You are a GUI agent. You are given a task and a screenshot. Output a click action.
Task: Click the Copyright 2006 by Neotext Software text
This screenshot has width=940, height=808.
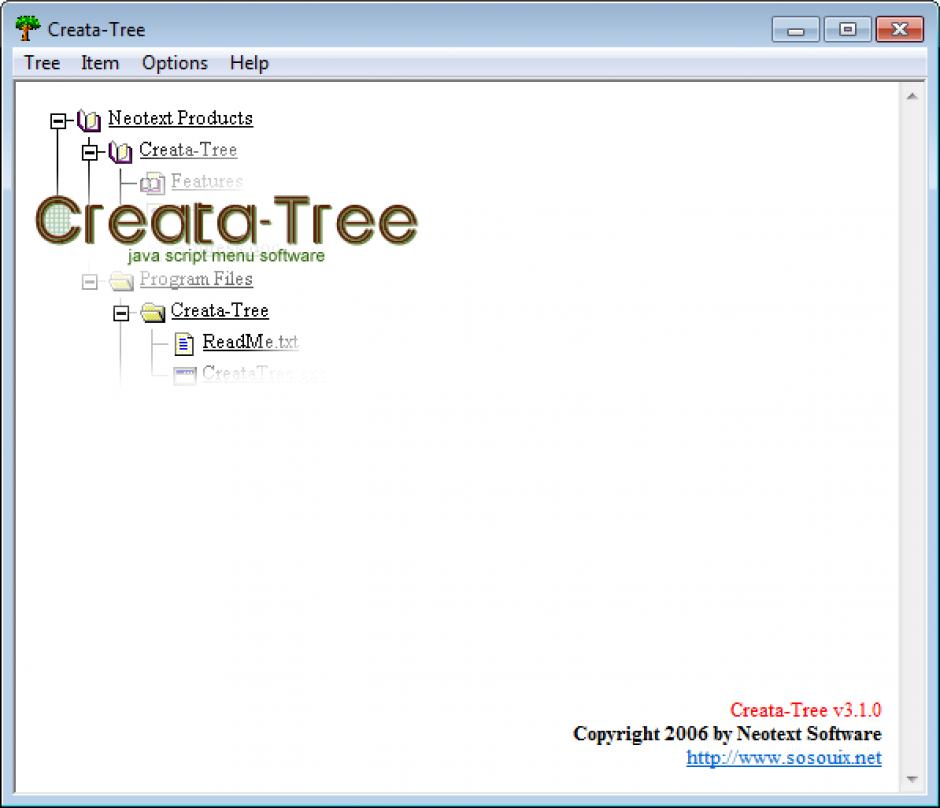[x=727, y=734]
